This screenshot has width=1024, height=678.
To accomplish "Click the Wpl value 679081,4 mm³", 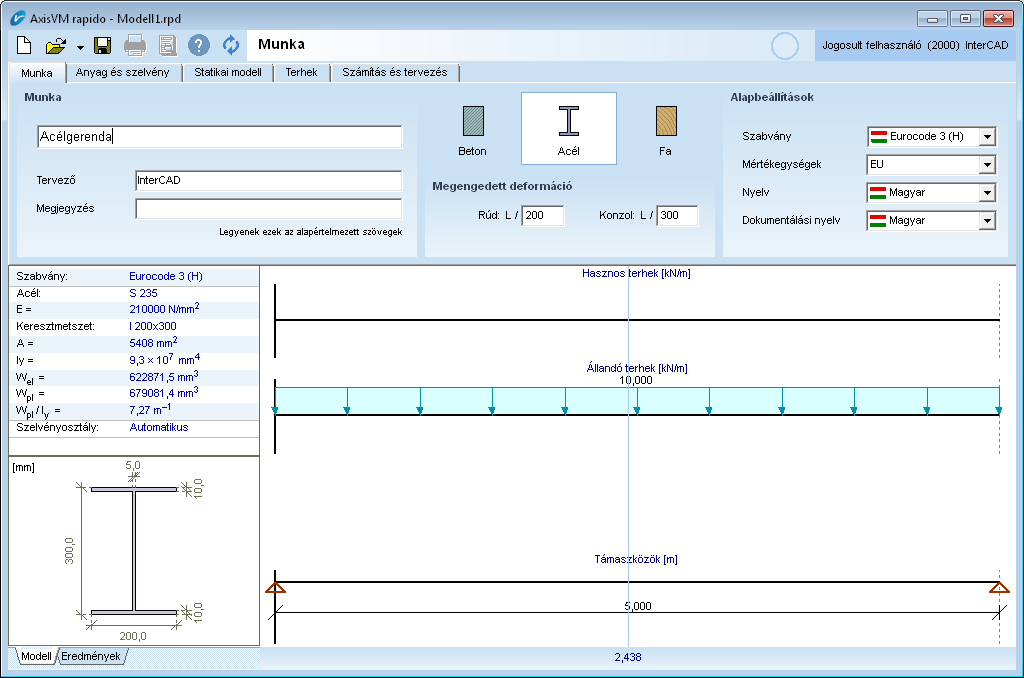I will click(164, 393).
